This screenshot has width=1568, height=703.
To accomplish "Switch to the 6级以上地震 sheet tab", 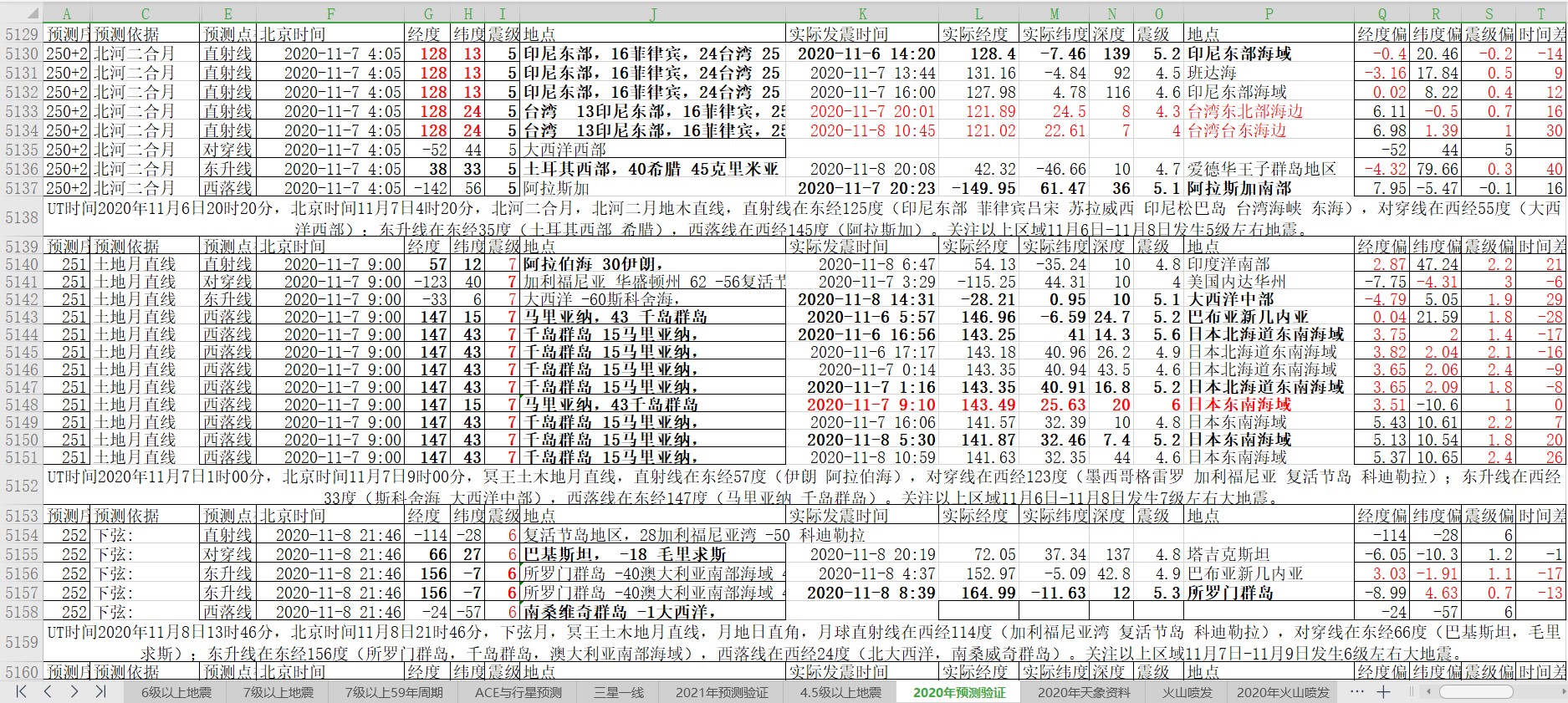I will tap(176, 692).
